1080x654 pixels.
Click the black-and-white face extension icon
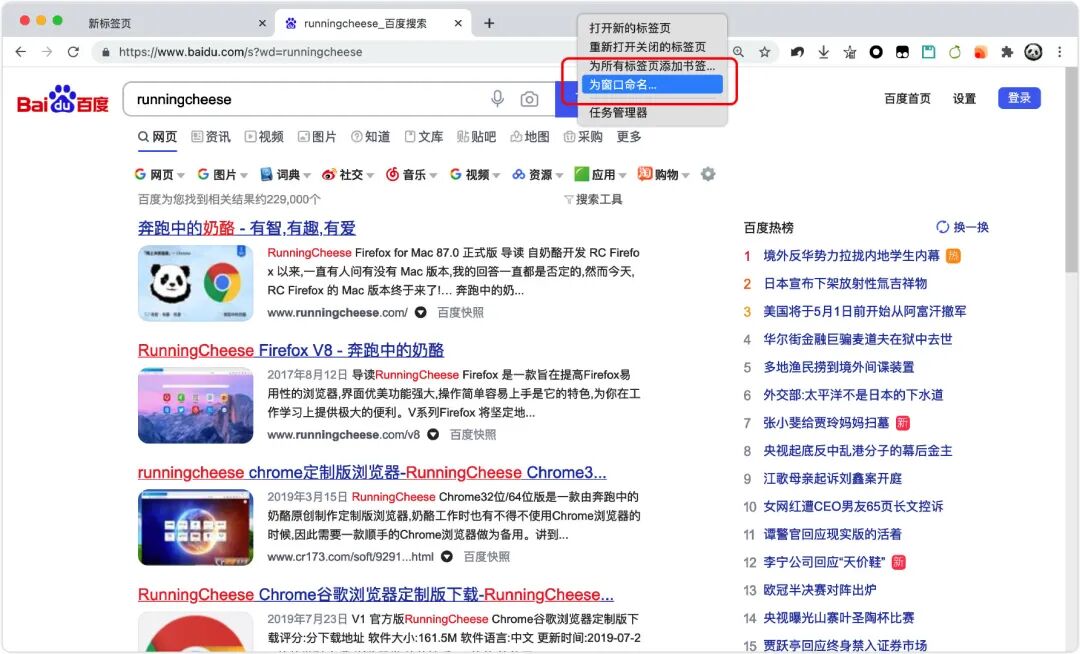[902, 52]
